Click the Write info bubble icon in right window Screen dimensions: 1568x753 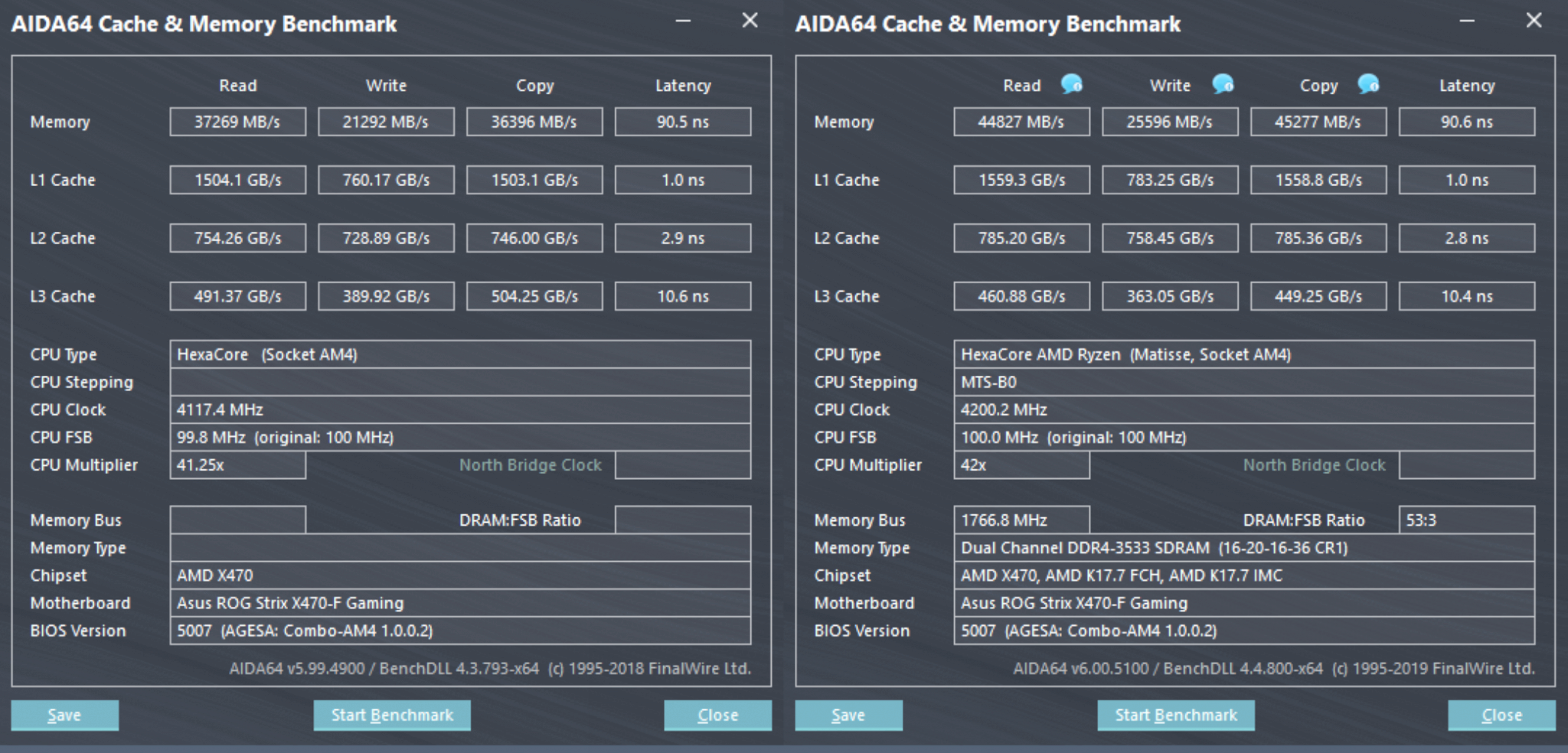(1223, 83)
